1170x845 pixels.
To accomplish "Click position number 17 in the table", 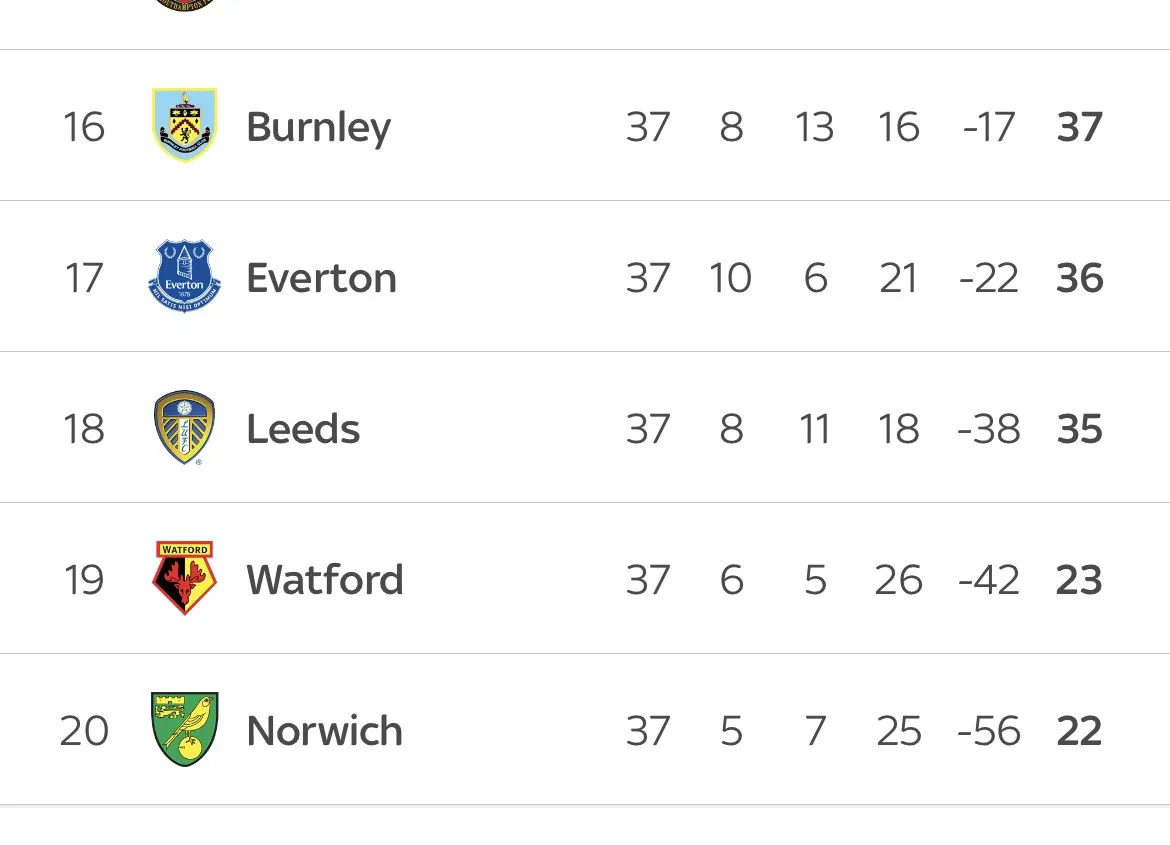I will [83, 278].
